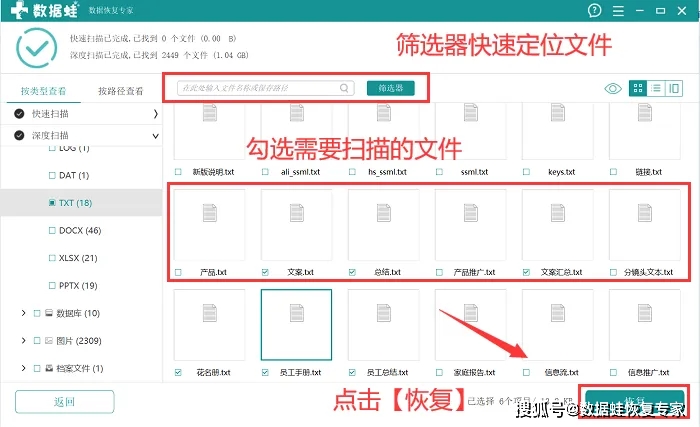The image size is (700, 427).
Task: Check the 新版说明.txt checkbox
Action: pos(178,172)
